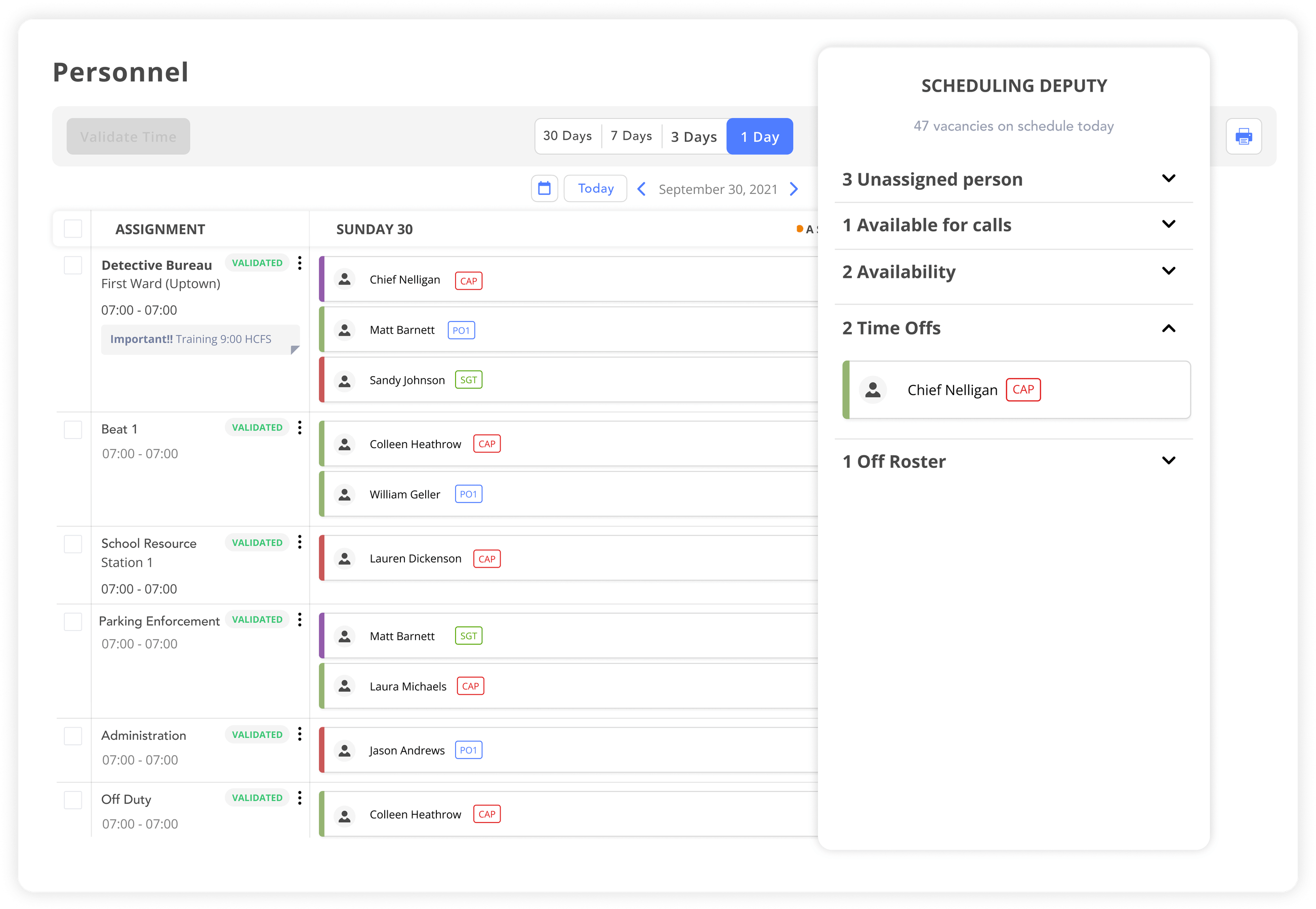This screenshot has height=909, width=1316.
Task: Open the calendar date picker icon
Action: [544, 188]
